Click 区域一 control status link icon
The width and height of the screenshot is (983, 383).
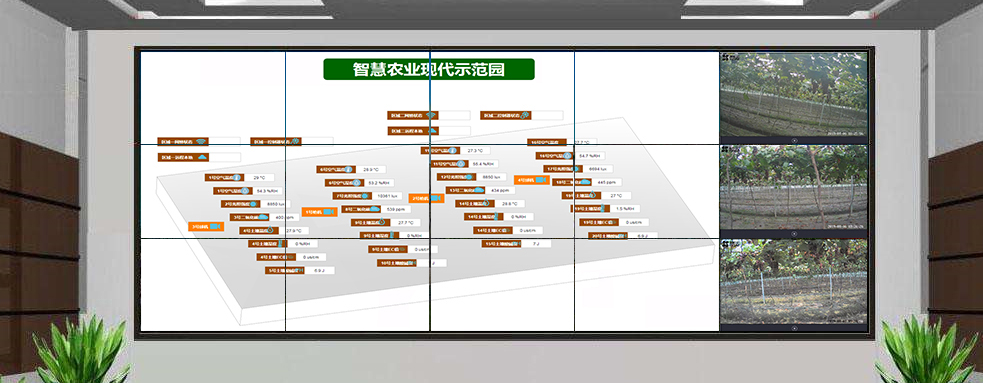tap(296, 142)
